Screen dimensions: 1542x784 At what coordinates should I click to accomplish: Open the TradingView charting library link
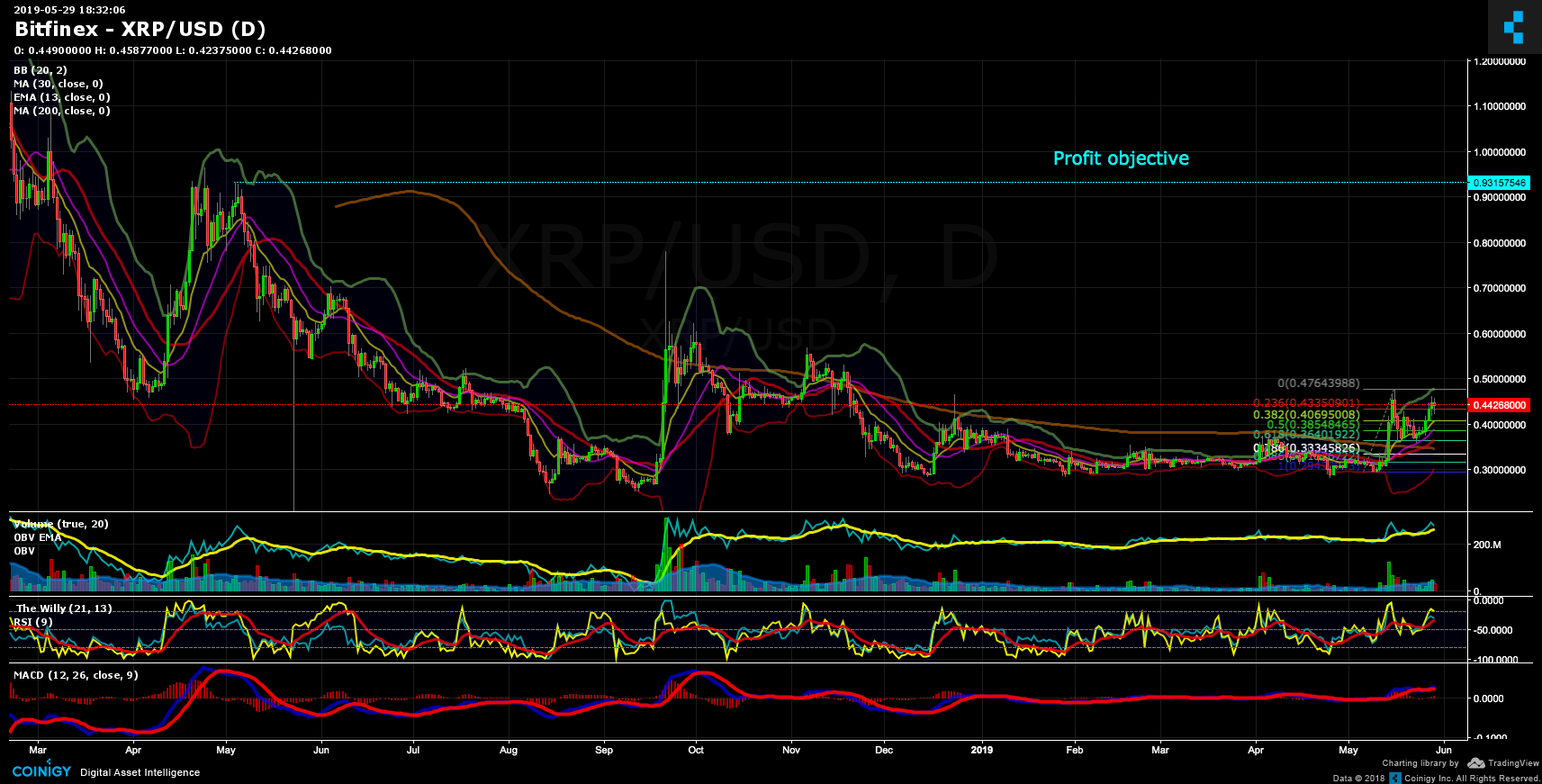[1513, 763]
